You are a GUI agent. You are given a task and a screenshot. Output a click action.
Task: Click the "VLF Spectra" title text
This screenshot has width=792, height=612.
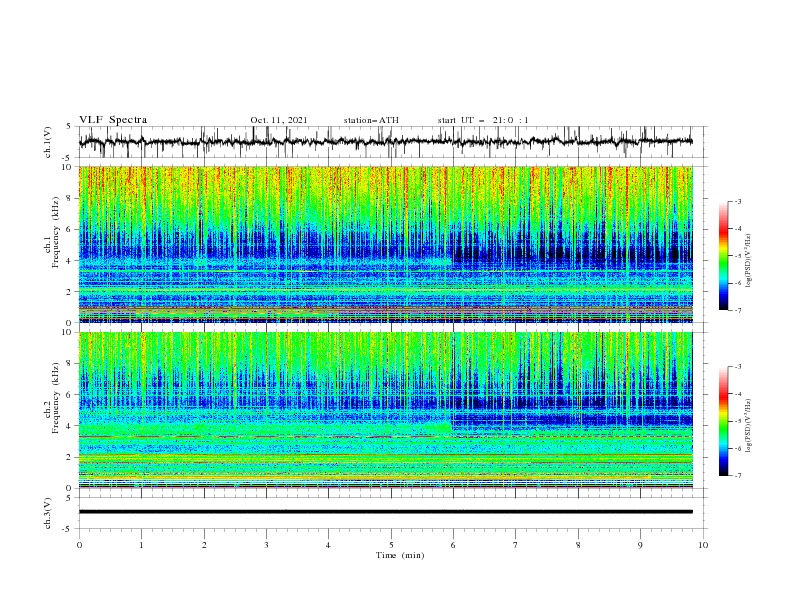(113, 120)
